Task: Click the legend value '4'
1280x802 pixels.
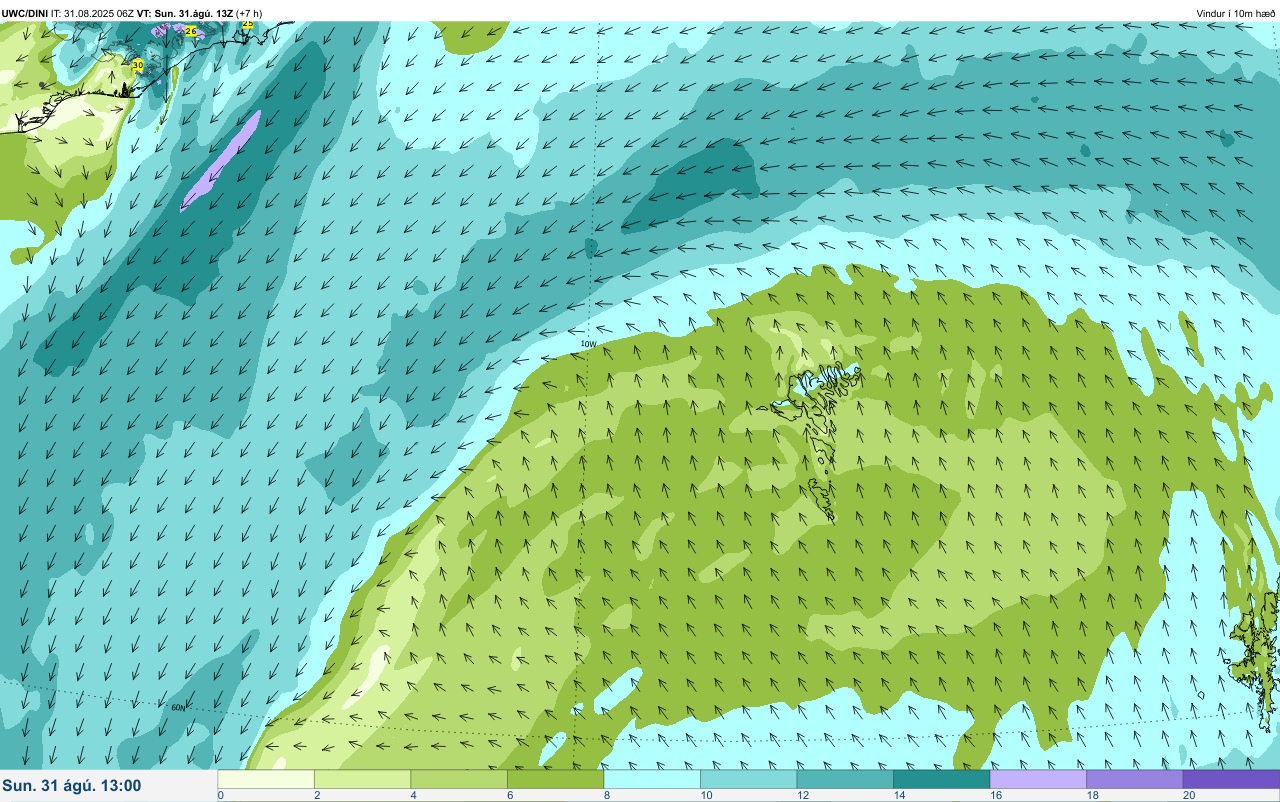Action: click(412, 795)
